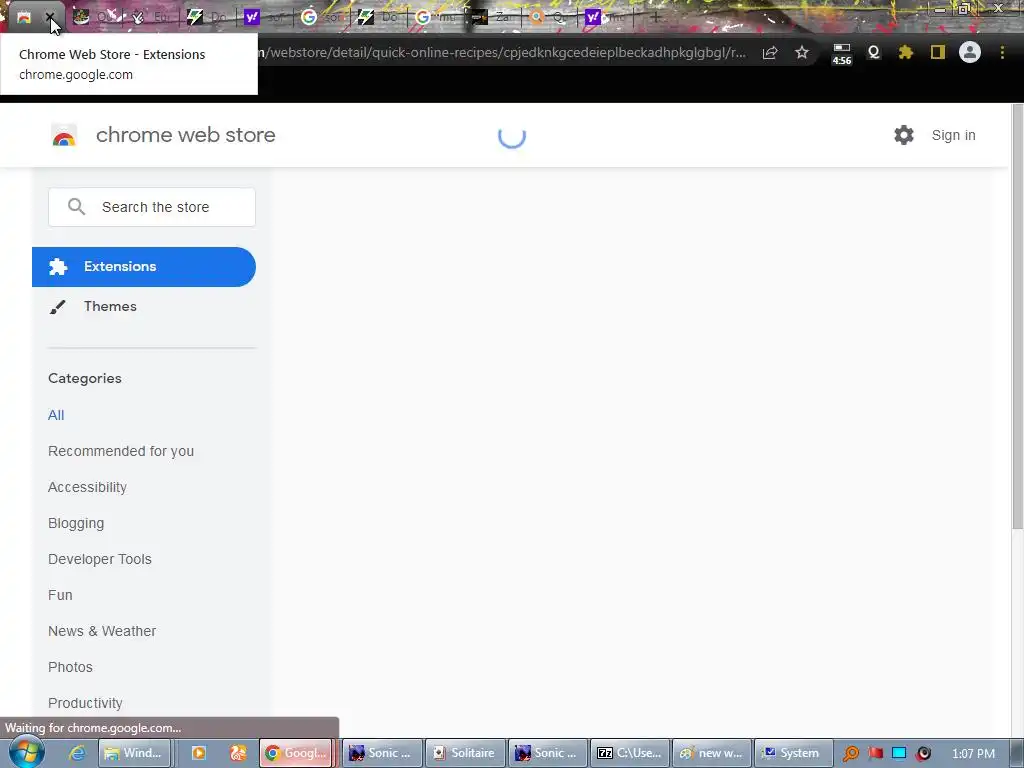Click the Themes paintbrush icon
Screen dimensions: 1024x768
tap(57, 307)
